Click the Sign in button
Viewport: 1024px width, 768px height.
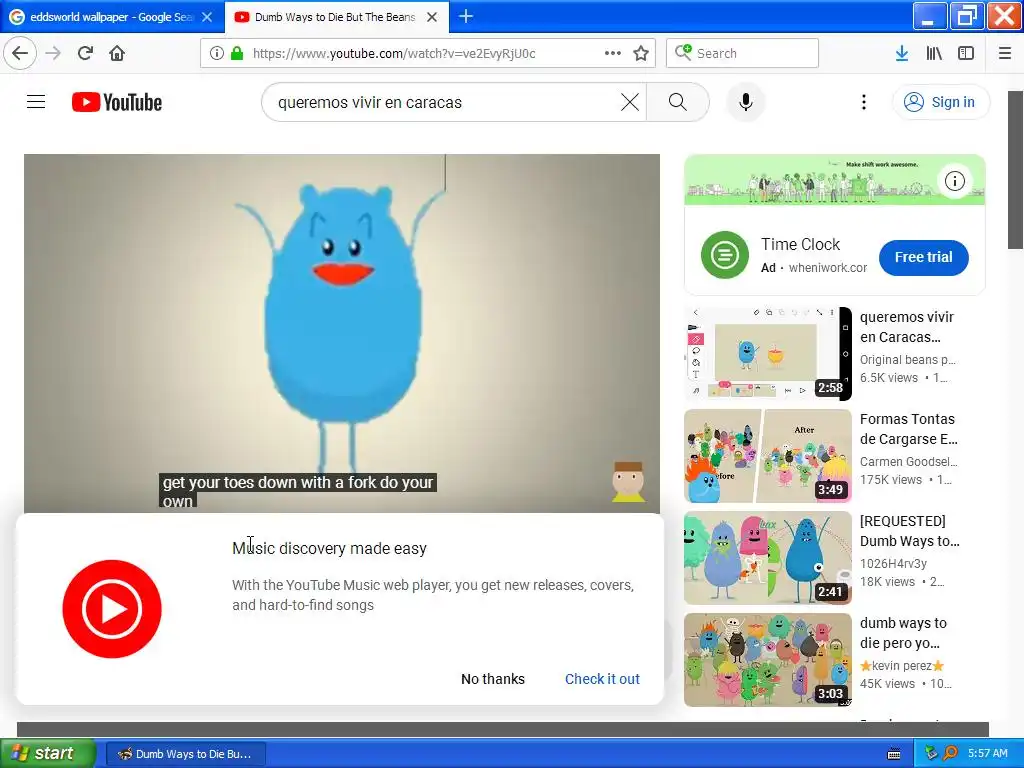coord(941,102)
